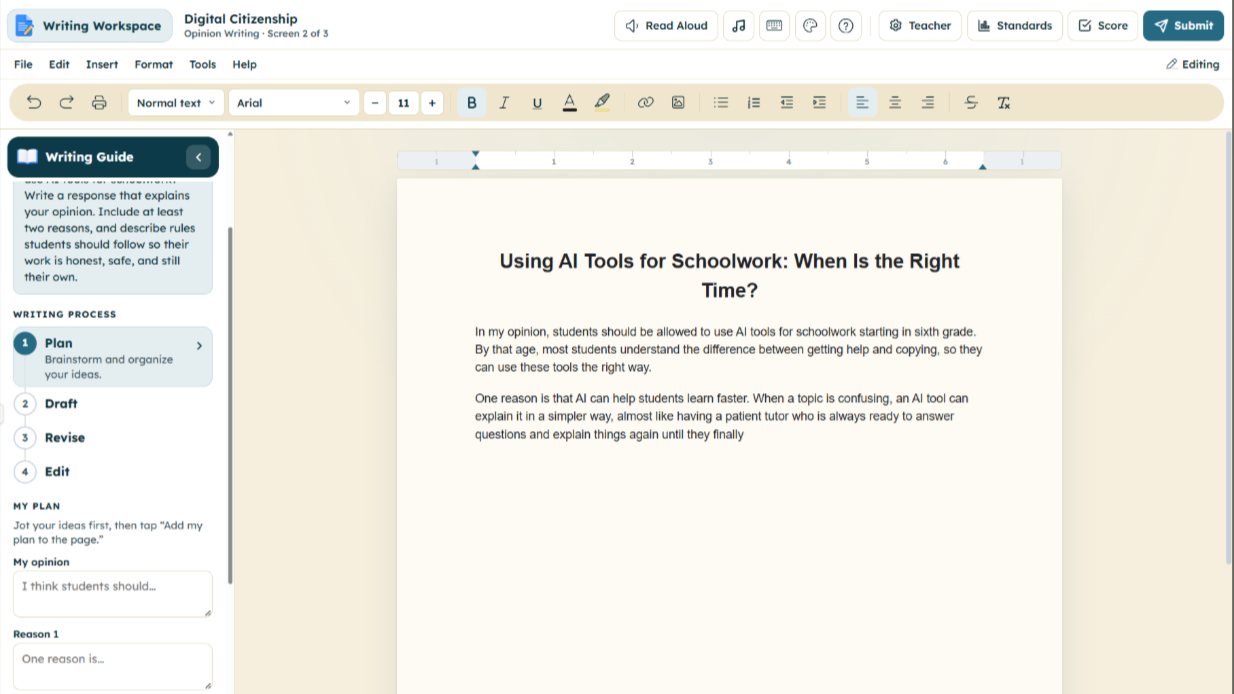Click the document vertical scrollbar
The height and width of the screenshot is (694, 1234).
(x=1229, y=347)
